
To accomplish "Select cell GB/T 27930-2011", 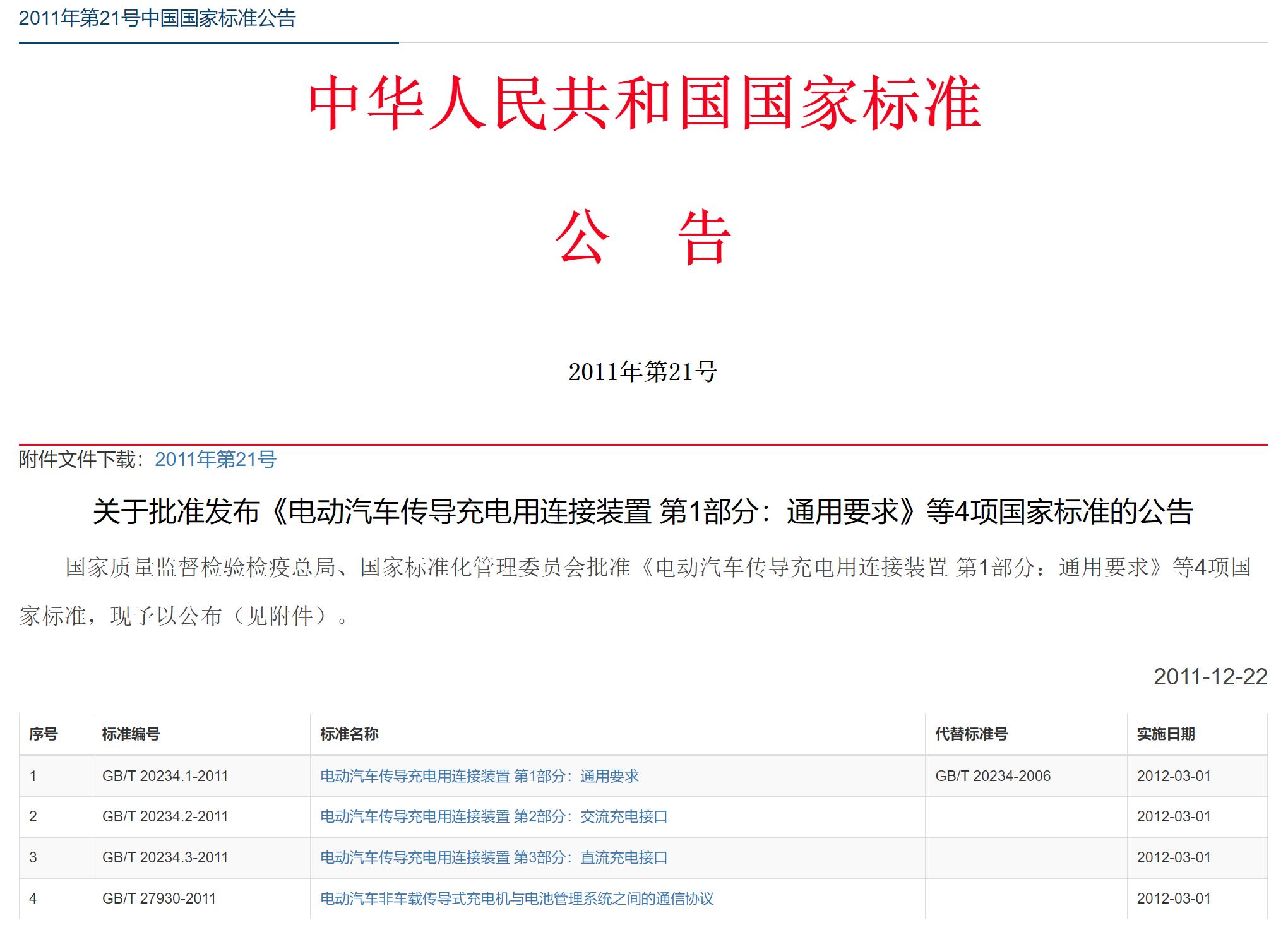I will click(x=159, y=898).
